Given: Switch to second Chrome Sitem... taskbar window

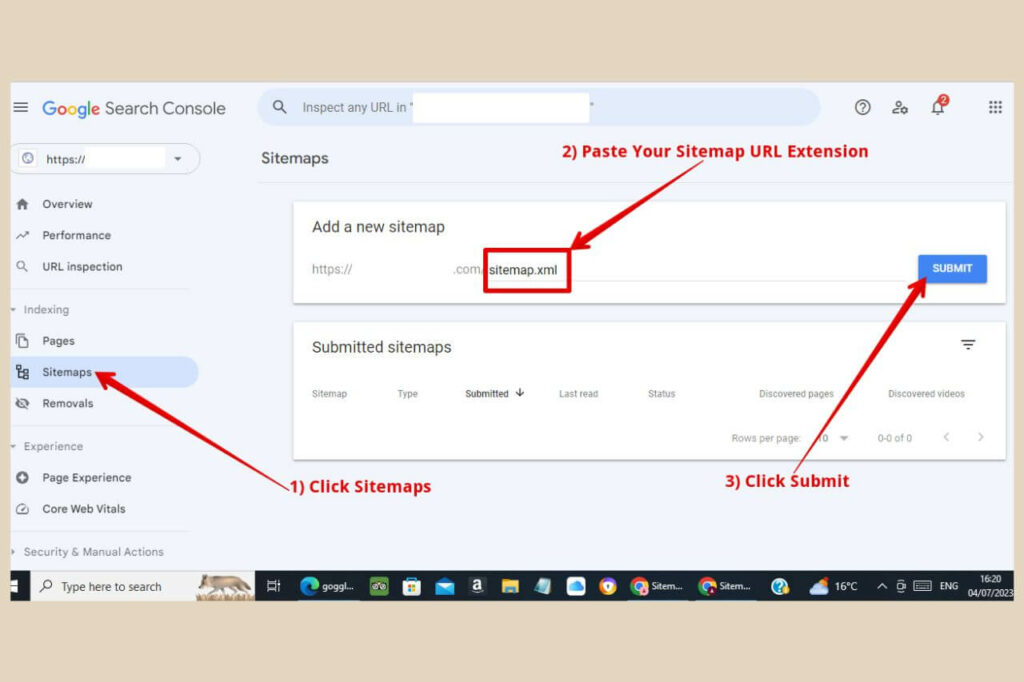Looking at the screenshot, I should (x=724, y=586).
